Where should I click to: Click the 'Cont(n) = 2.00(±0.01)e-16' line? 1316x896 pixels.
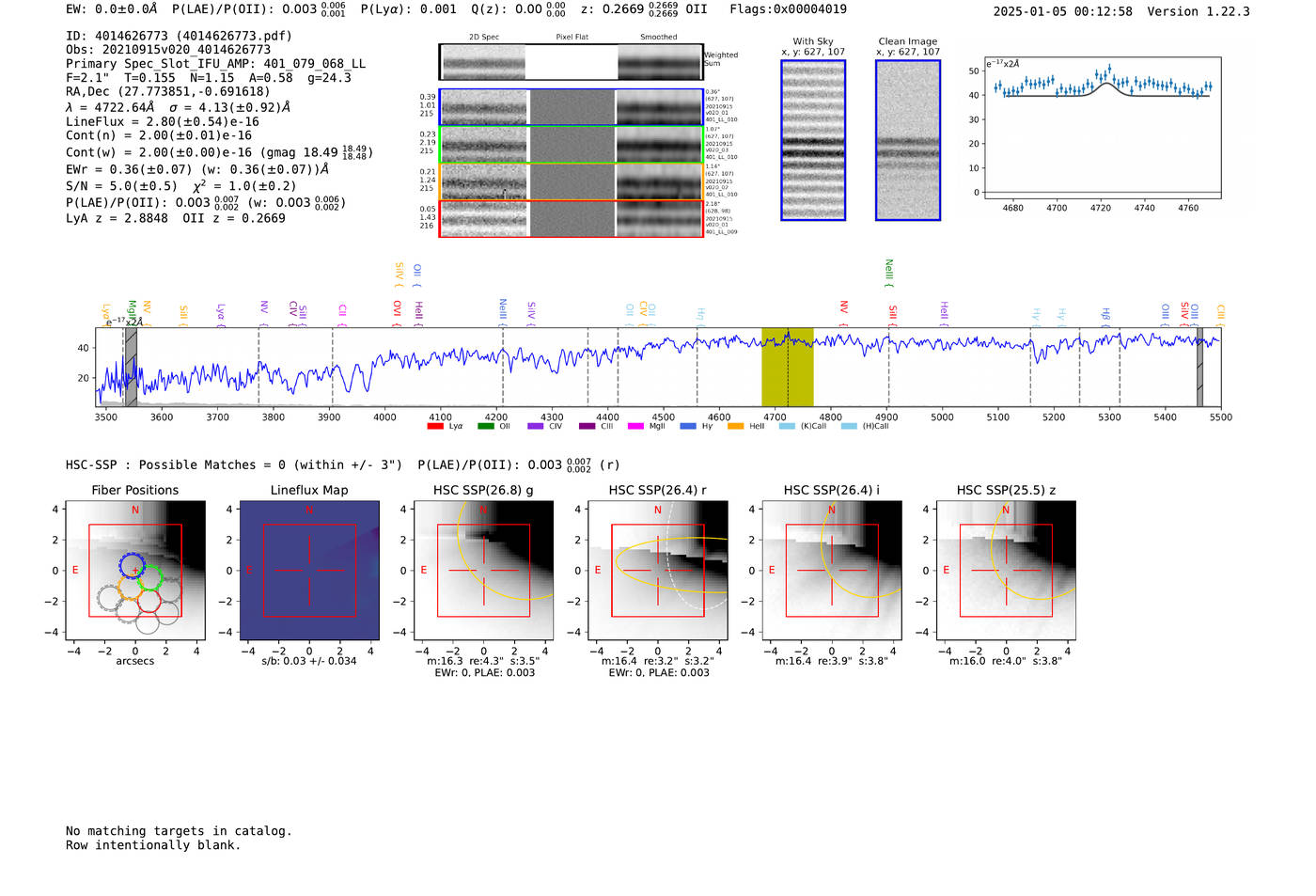pos(159,135)
